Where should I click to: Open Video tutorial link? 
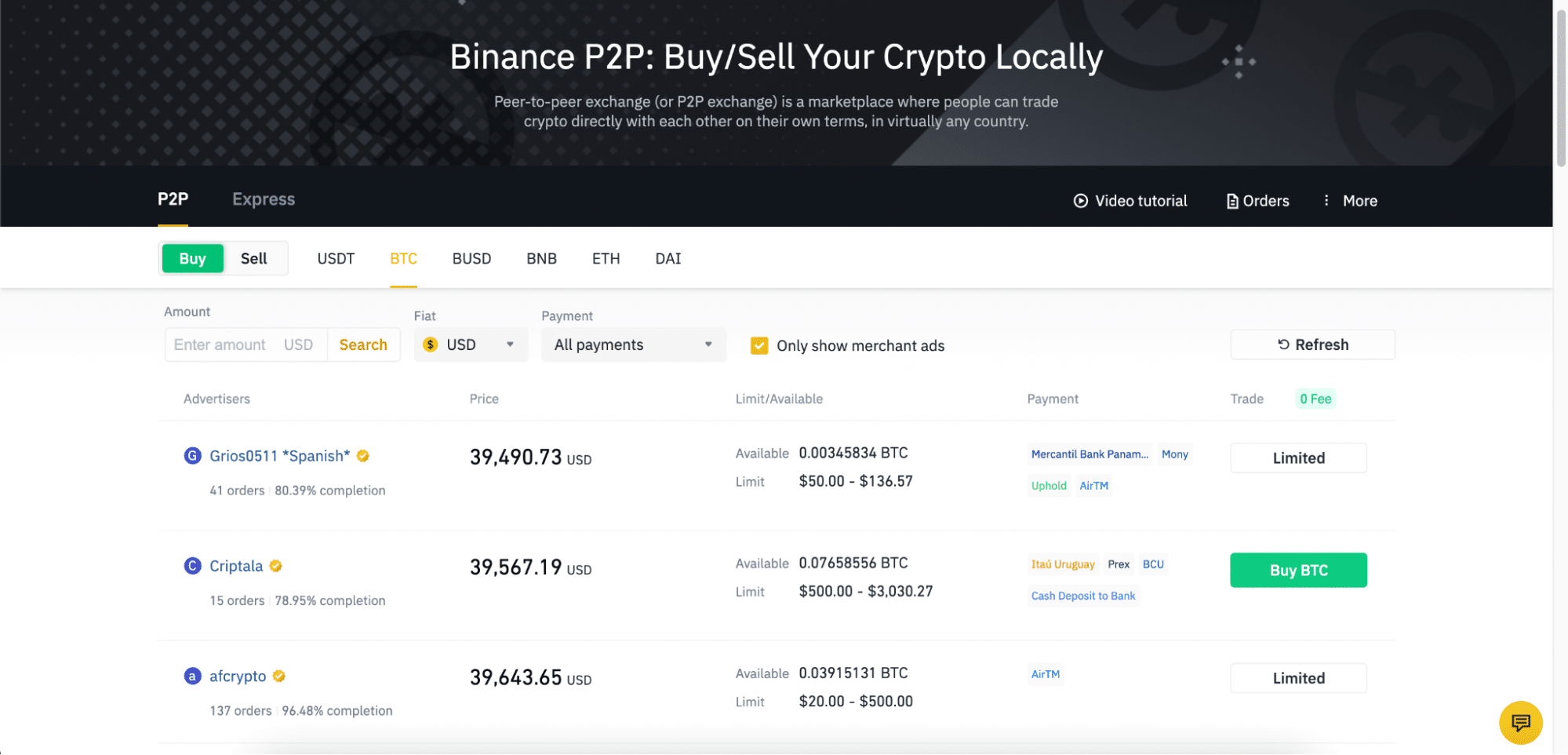click(x=1141, y=201)
